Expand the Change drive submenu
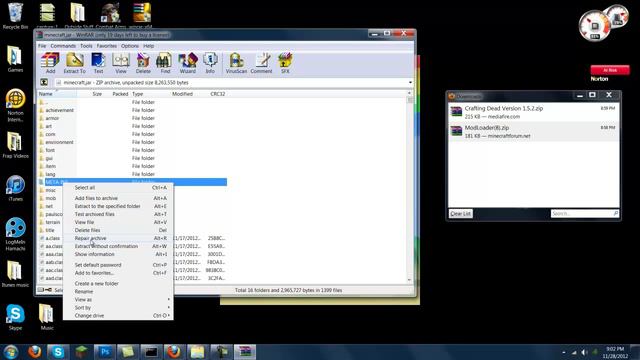 tap(118, 316)
